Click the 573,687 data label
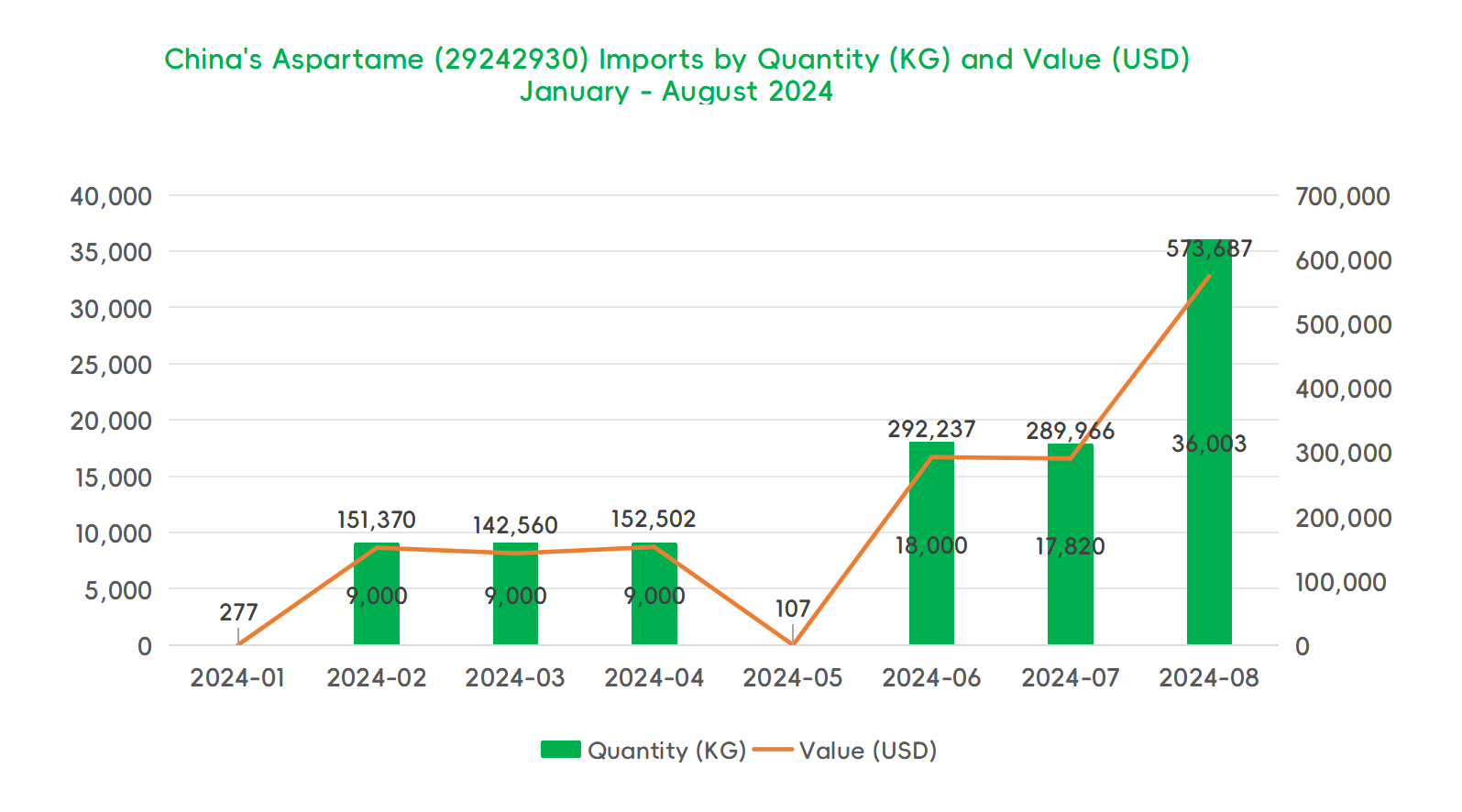Viewport: 1462px width, 812px height. click(x=1208, y=248)
